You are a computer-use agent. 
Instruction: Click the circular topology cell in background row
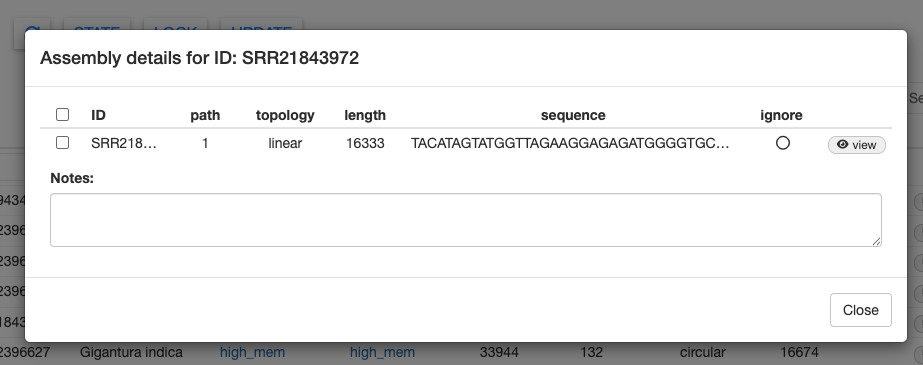click(x=702, y=353)
